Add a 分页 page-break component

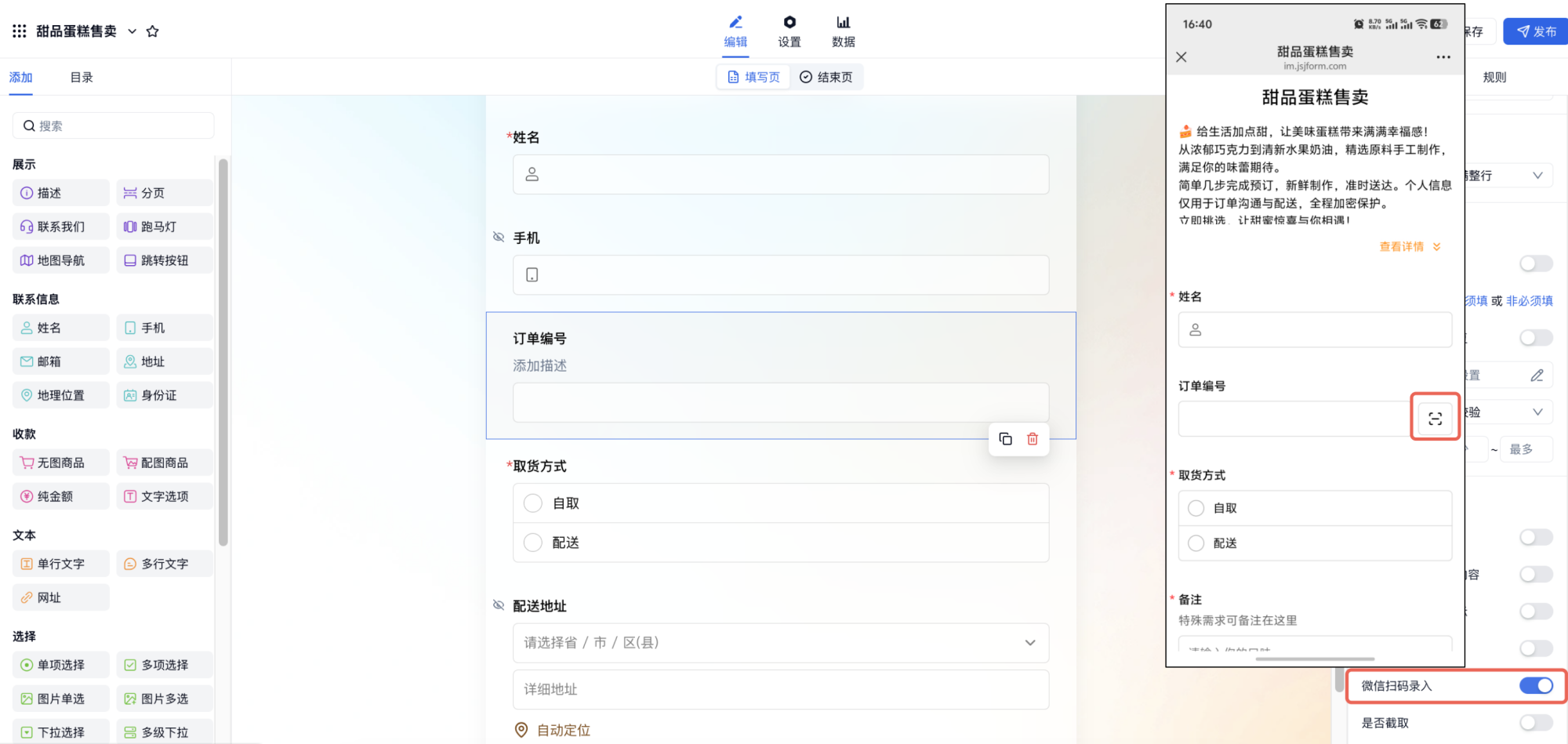(x=165, y=193)
